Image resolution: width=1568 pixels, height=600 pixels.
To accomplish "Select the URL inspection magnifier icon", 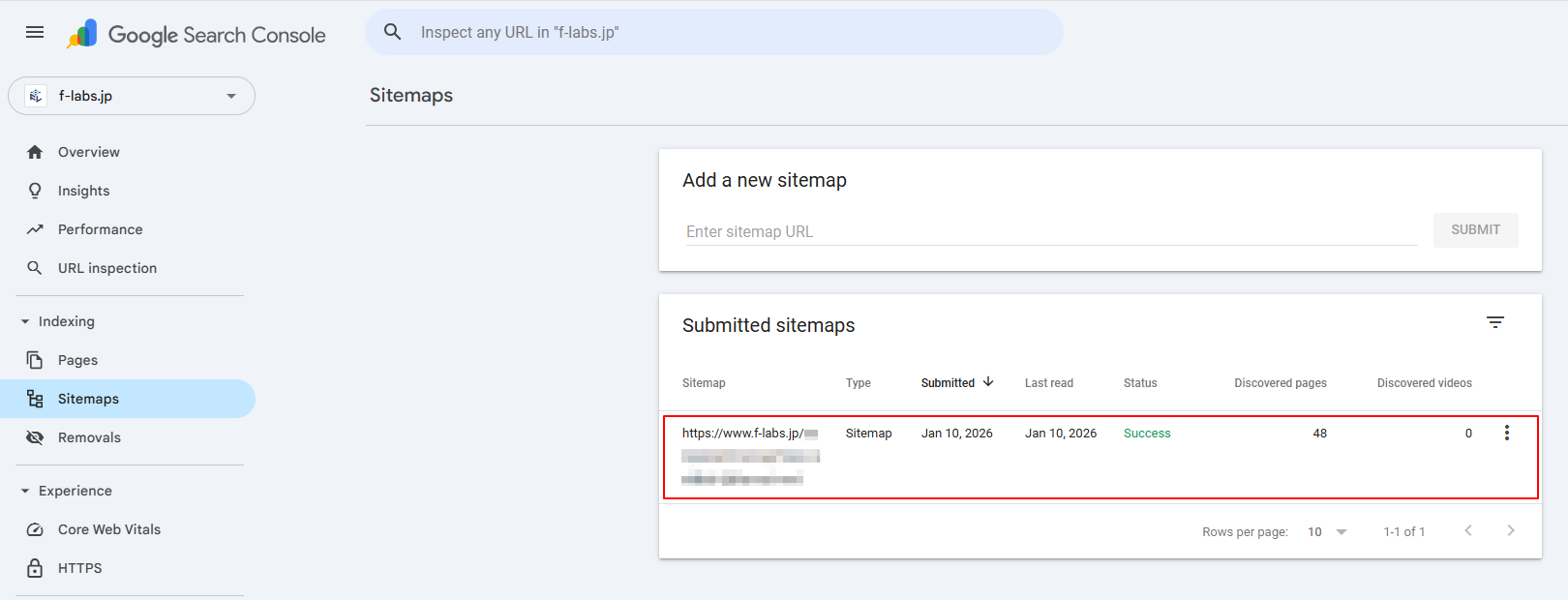I will pos(35,268).
